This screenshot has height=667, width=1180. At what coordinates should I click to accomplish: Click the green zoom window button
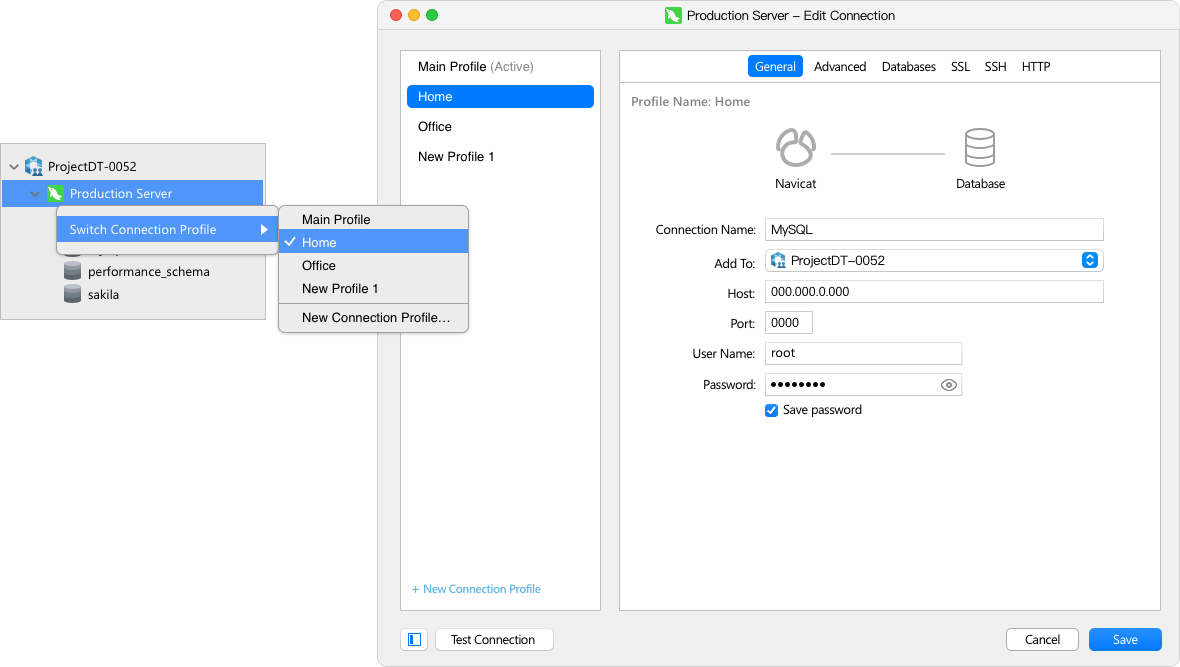point(432,15)
